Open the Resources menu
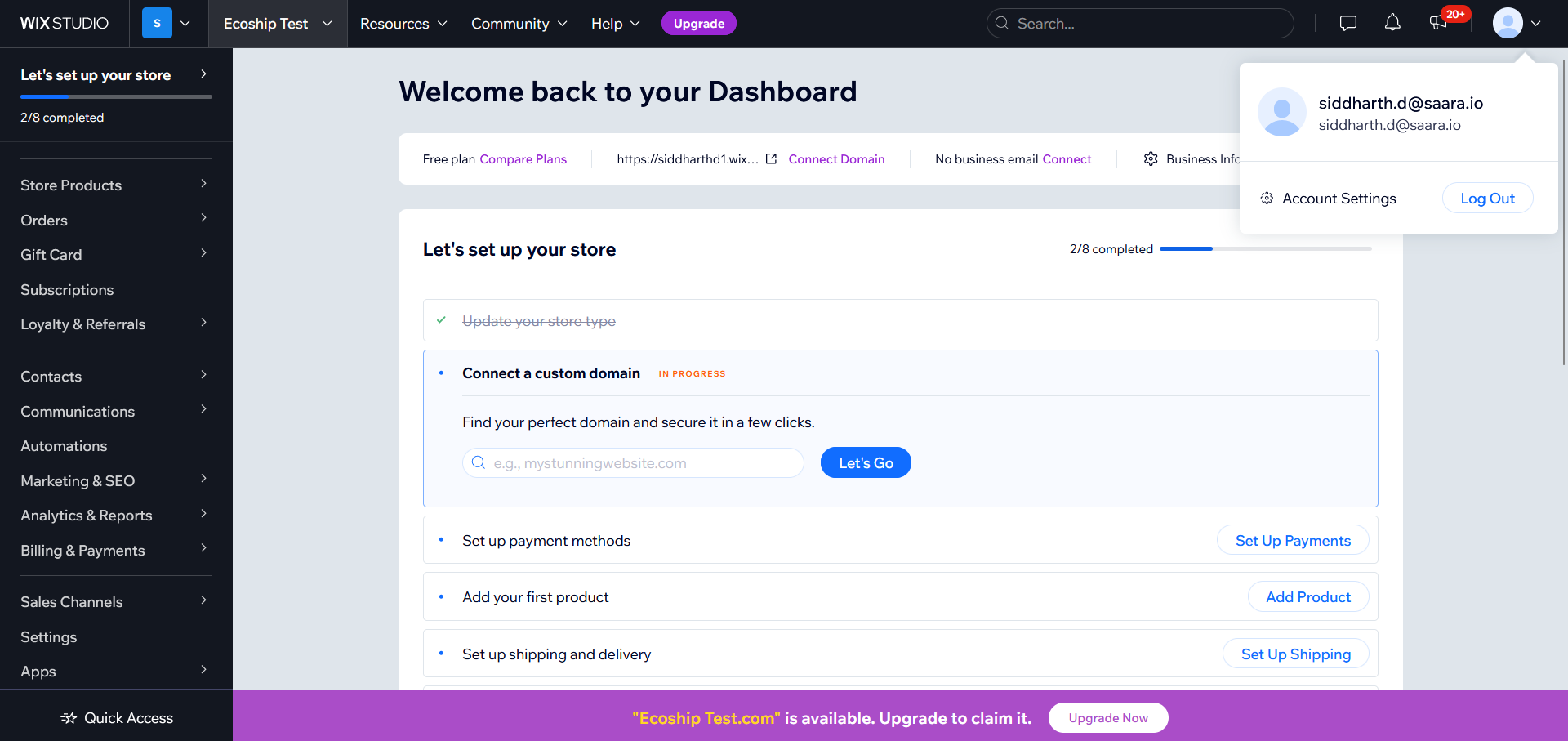The height and width of the screenshot is (741, 1568). click(403, 24)
